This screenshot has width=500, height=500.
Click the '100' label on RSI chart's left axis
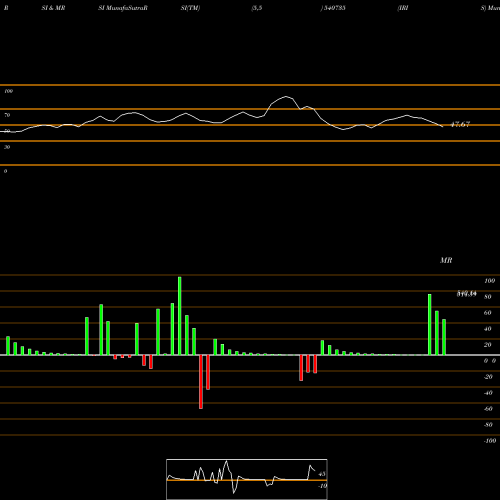[8, 91]
